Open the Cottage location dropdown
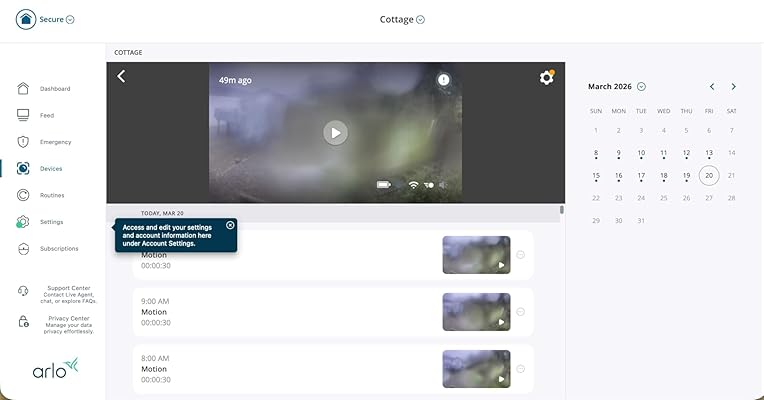The width and height of the screenshot is (764, 400). [x=402, y=19]
